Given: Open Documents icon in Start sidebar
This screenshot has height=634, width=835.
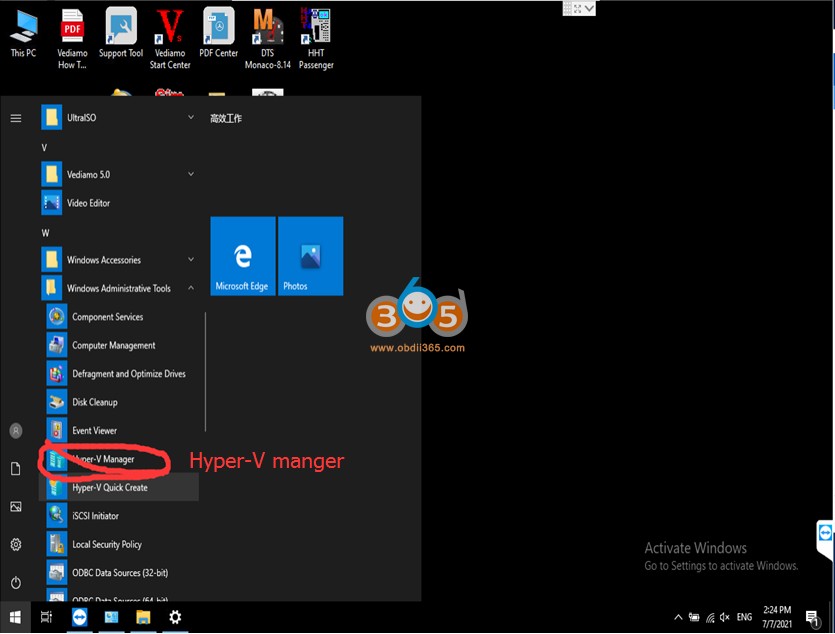Looking at the screenshot, I should pyautogui.click(x=16, y=468).
